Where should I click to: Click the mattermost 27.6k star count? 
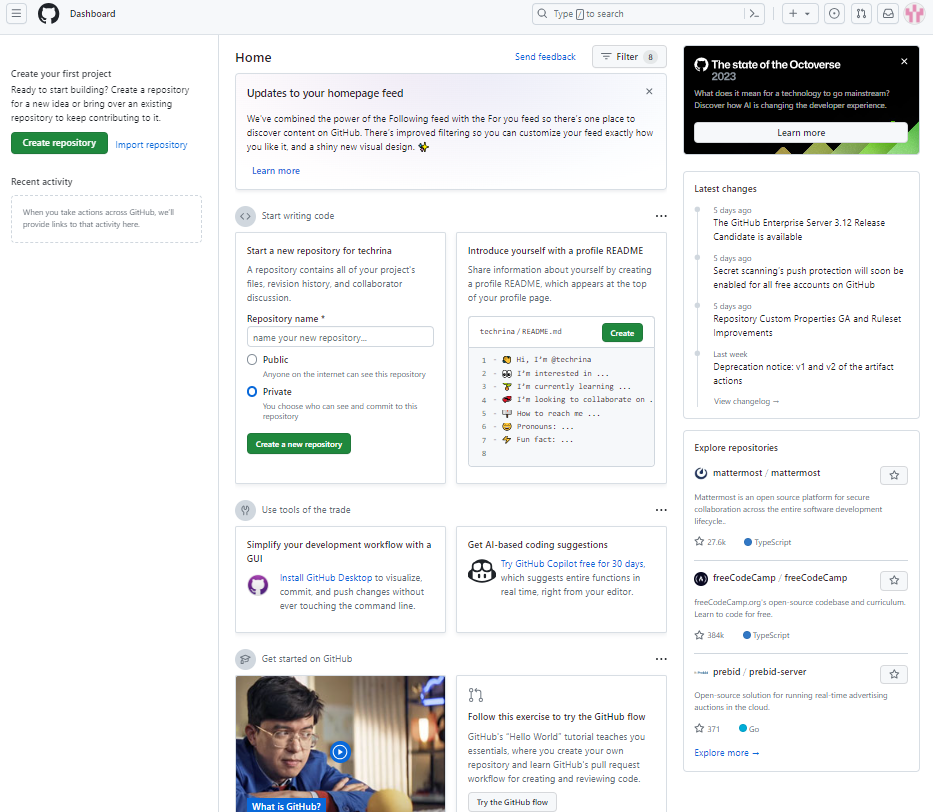click(x=710, y=542)
